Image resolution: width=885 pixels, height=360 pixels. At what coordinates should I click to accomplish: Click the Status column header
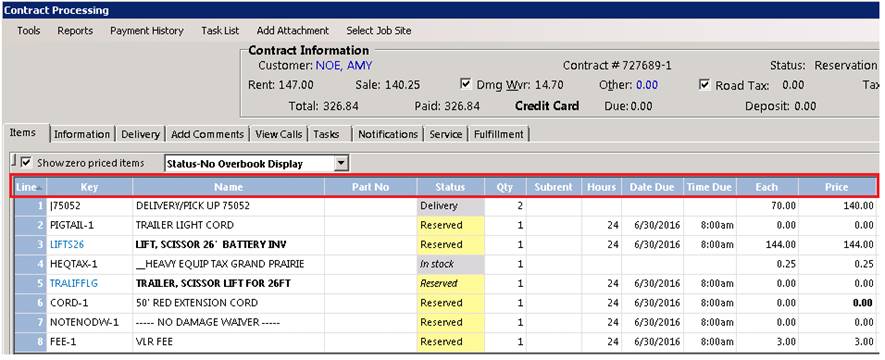click(x=450, y=187)
